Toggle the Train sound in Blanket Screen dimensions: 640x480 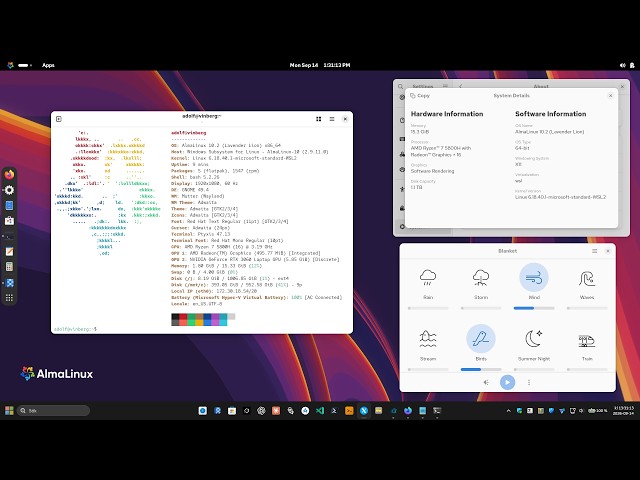tap(587, 339)
